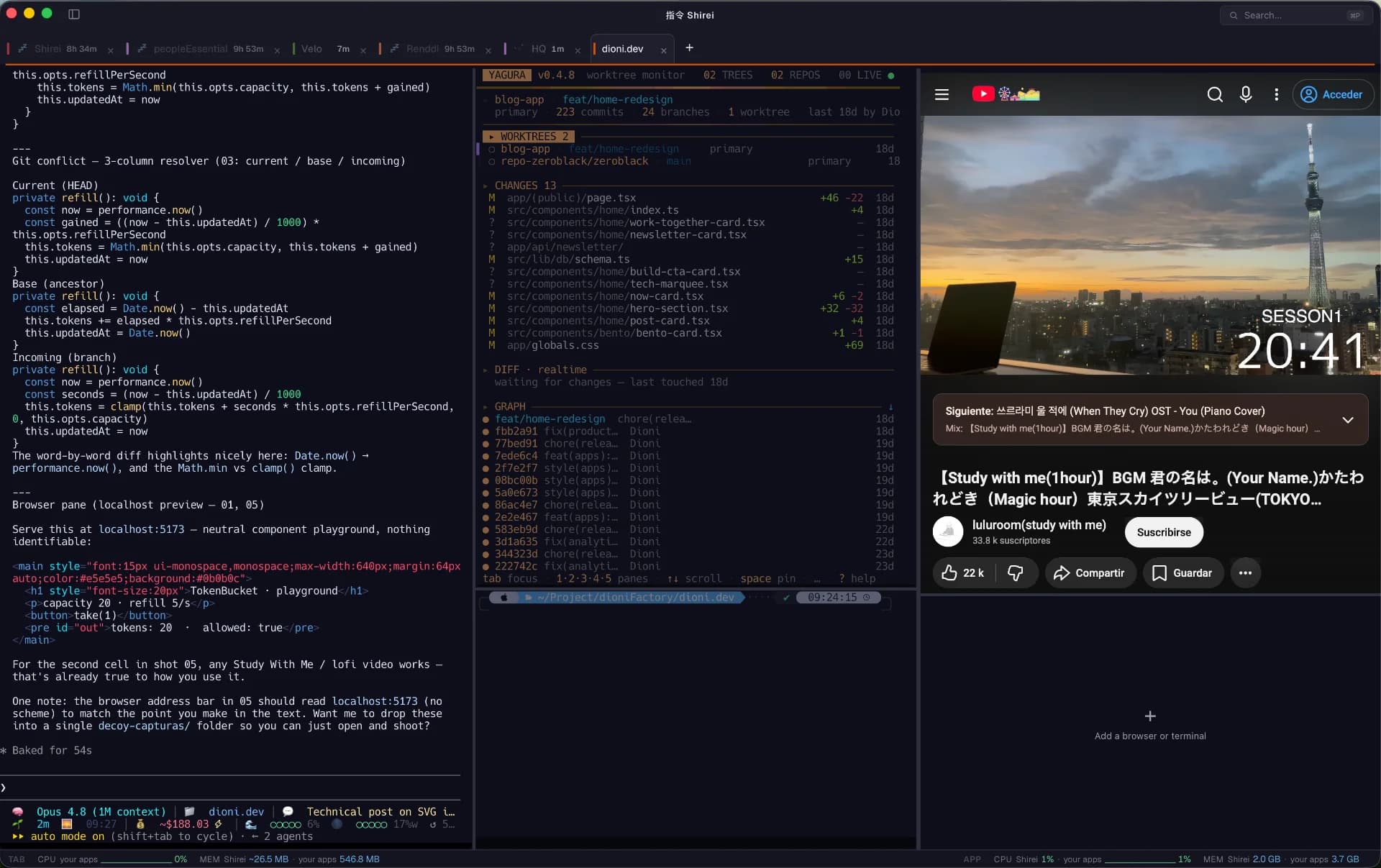Expand the CHANGES 13 section

coord(519,186)
